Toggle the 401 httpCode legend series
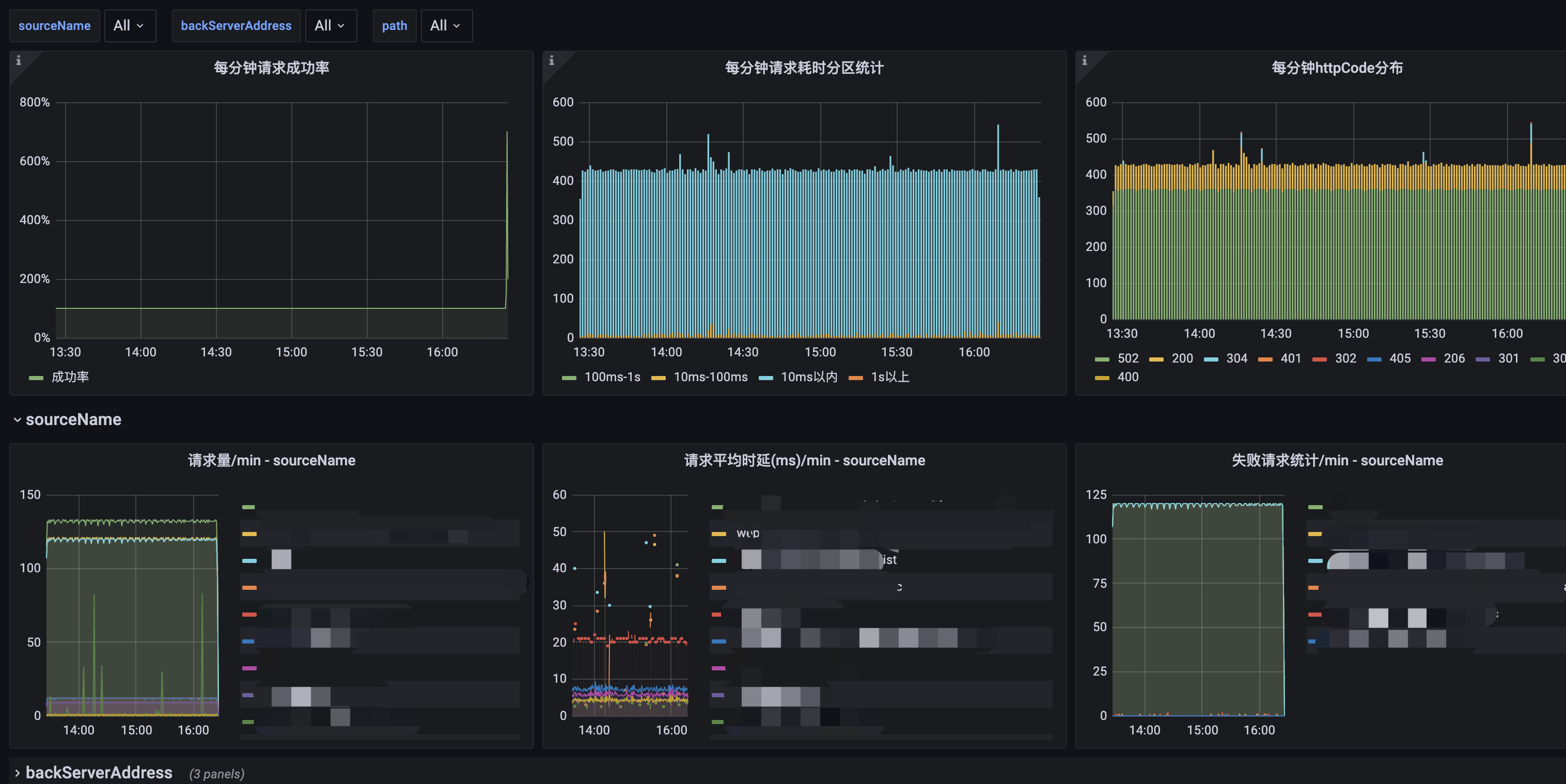The image size is (1566, 784). click(x=1280, y=358)
